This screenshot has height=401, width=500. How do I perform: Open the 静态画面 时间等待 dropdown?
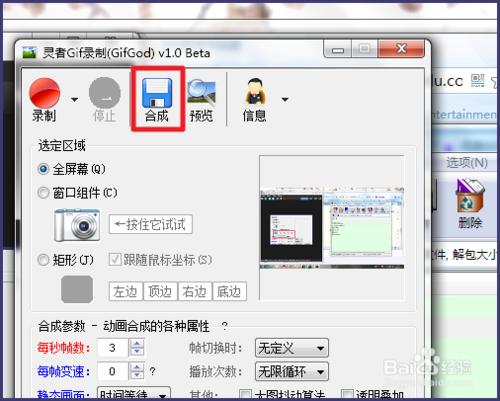[134, 393]
